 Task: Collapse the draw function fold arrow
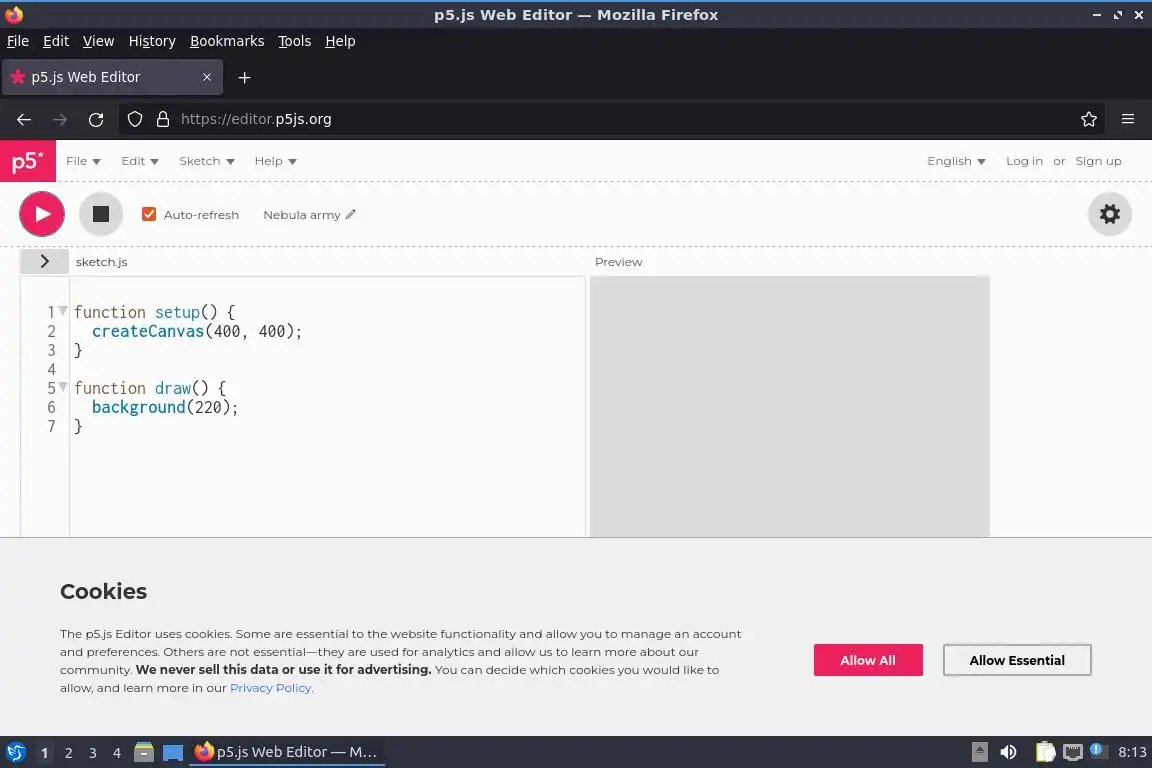pyautogui.click(x=63, y=387)
